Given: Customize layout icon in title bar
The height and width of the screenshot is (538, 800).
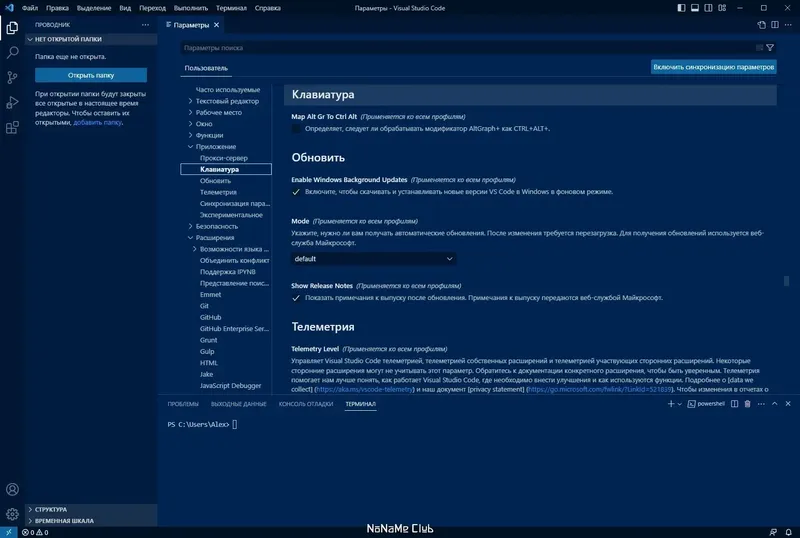Looking at the screenshot, I should coord(722,8).
